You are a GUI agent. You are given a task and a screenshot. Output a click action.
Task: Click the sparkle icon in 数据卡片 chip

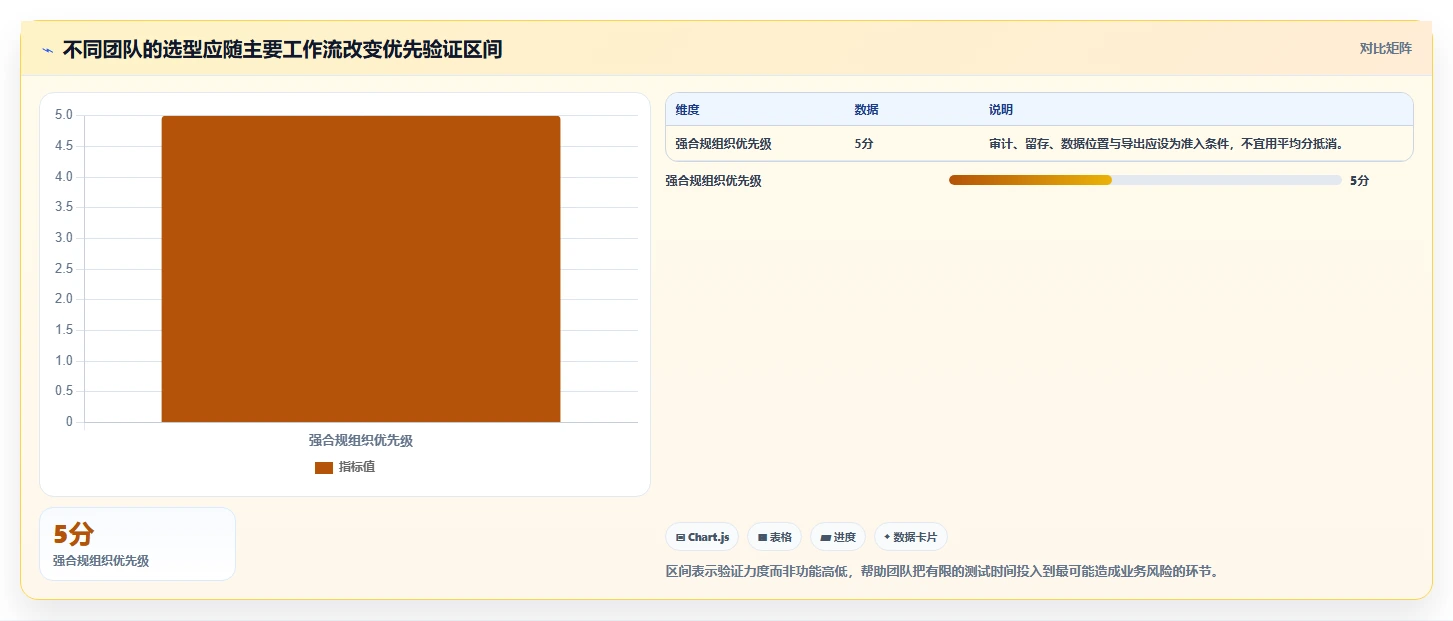coord(887,537)
